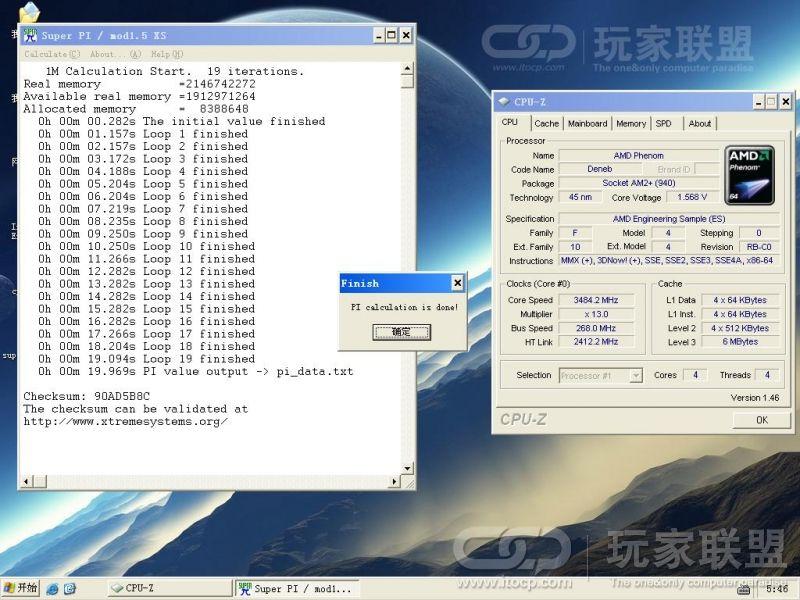Close the Finish dialog with X
Screen dimensions: 800x600
pos(458,283)
